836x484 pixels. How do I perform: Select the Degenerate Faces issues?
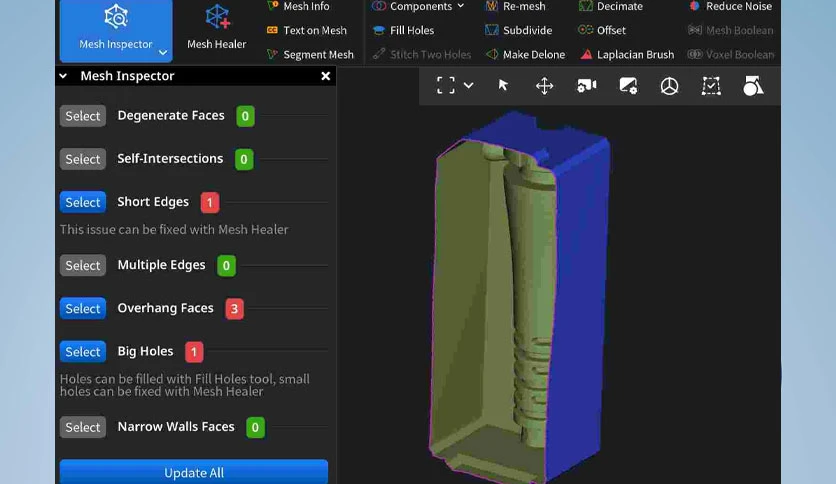pyautogui.click(x=83, y=116)
